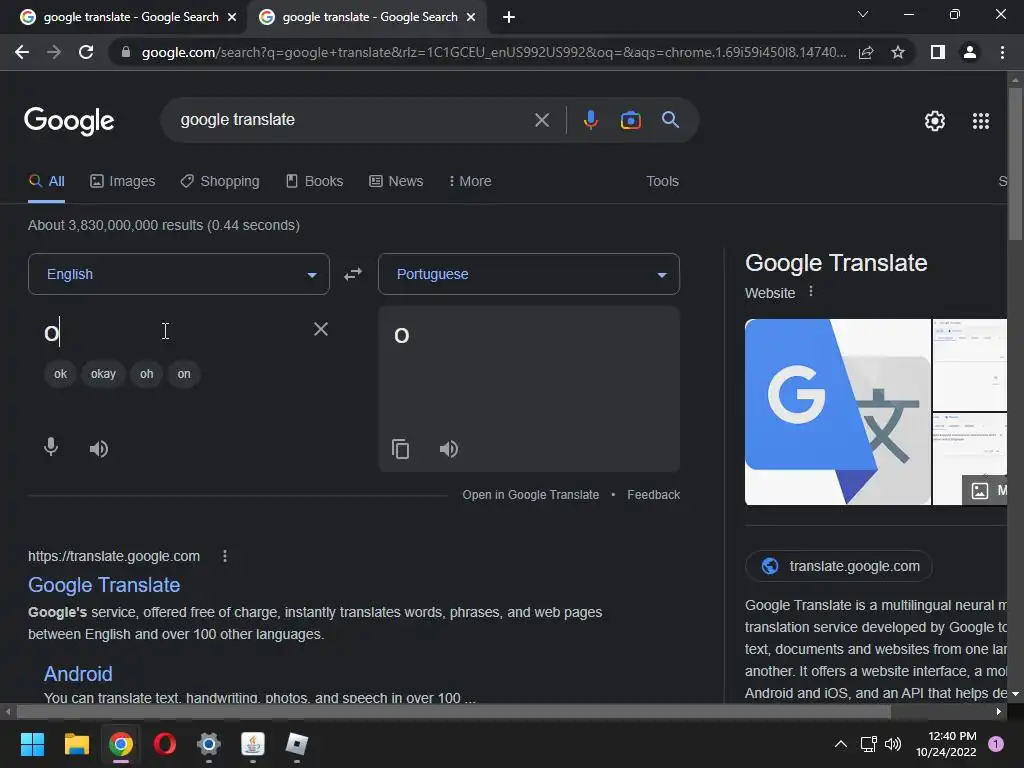Open search Tools options
1024x768 pixels.
tap(662, 181)
